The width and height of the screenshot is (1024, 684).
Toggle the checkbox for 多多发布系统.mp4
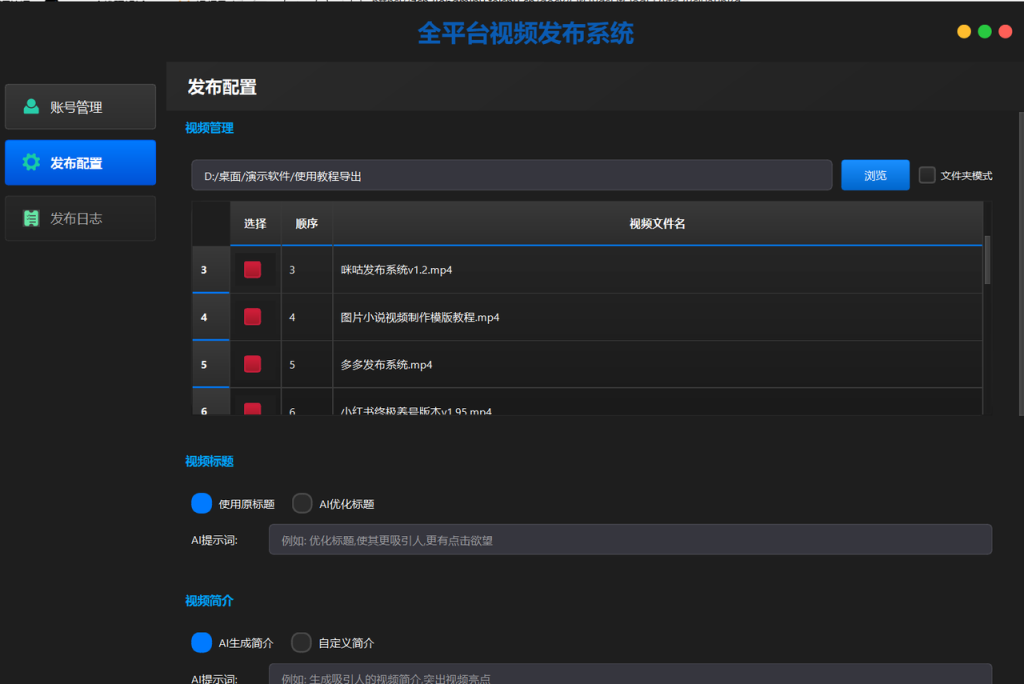point(253,364)
